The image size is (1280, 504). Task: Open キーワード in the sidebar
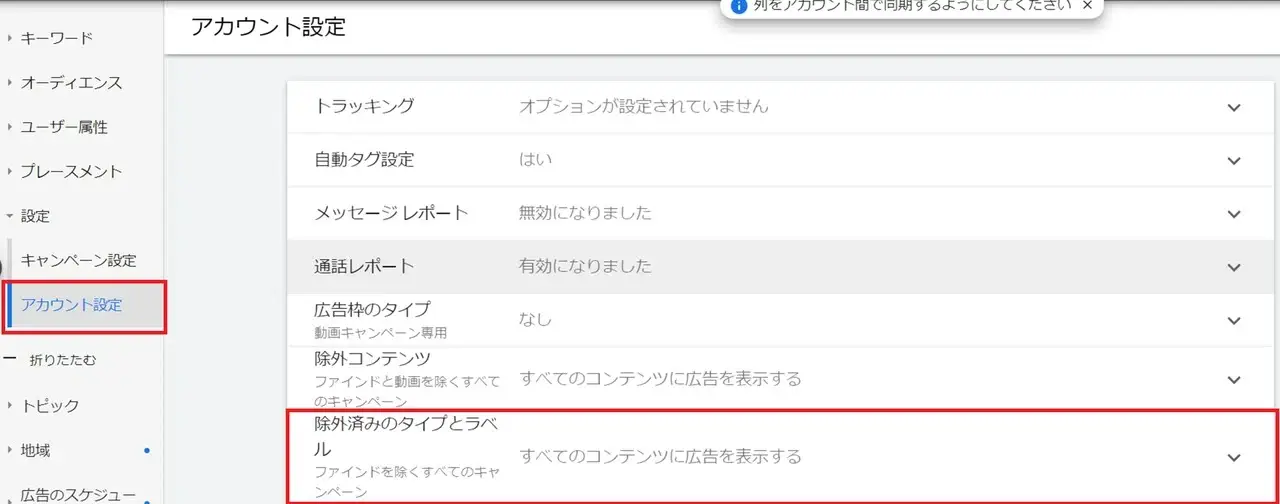[56, 38]
